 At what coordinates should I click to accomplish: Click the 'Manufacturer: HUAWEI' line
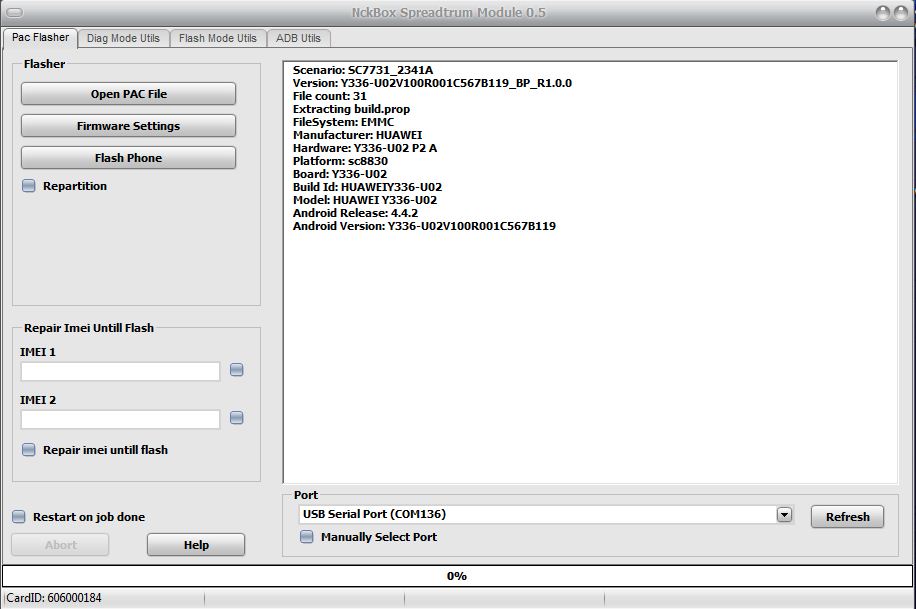pos(357,135)
